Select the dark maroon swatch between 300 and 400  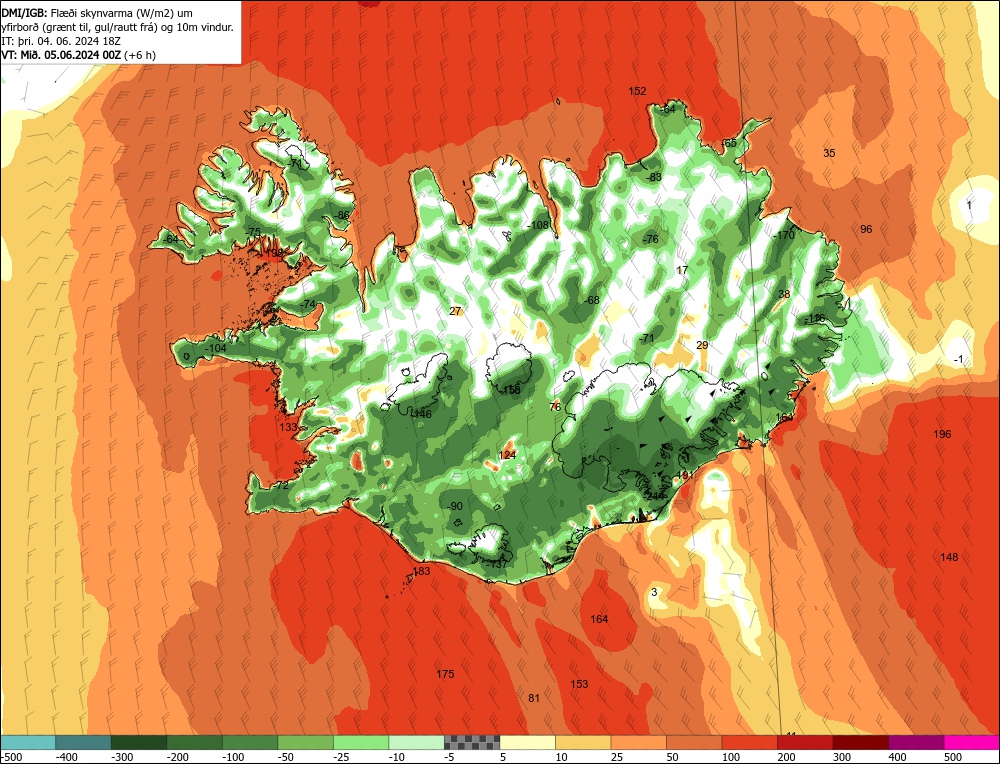click(x=860, y=742)
